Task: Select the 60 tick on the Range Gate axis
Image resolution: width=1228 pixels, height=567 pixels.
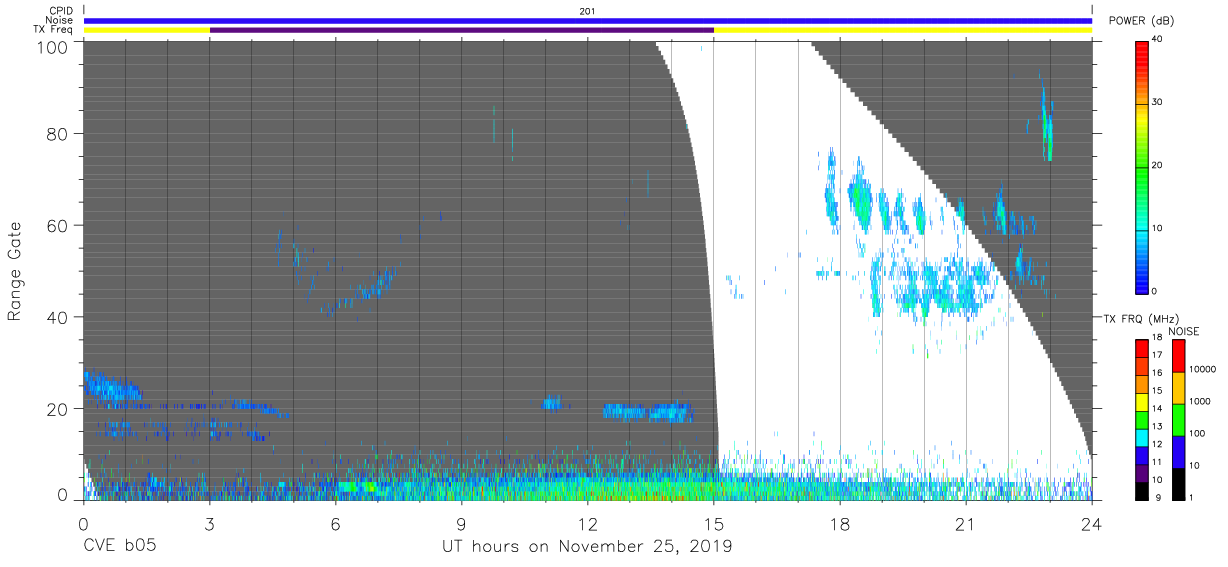Action: 59,225
